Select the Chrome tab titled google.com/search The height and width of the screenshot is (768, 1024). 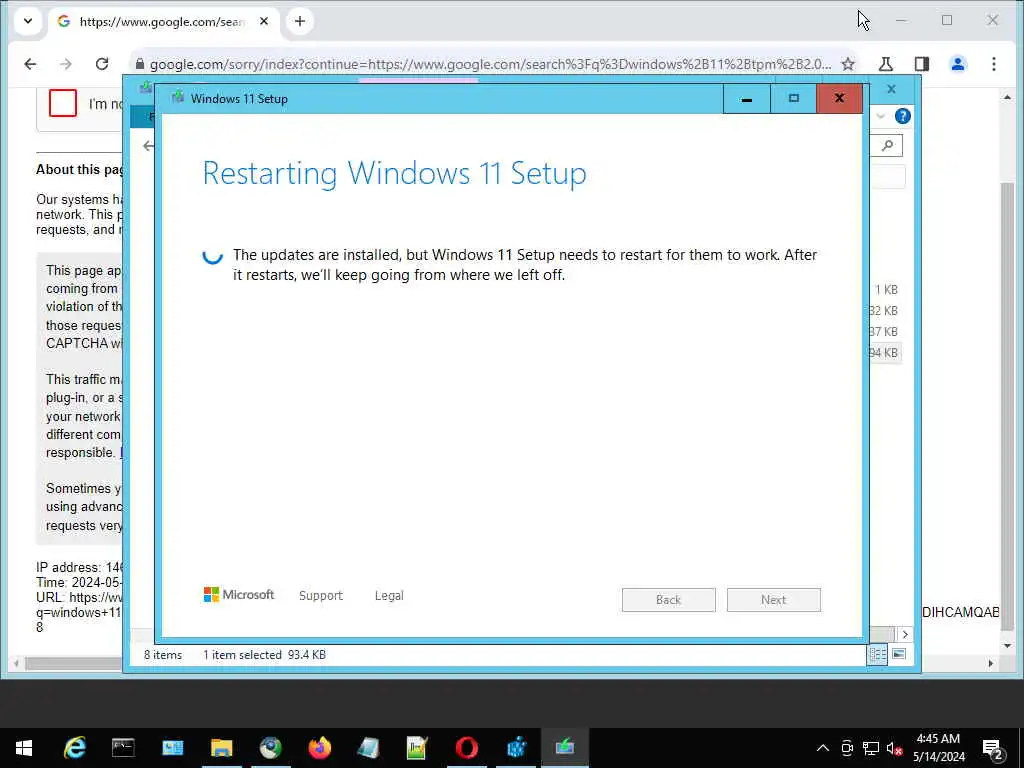point(161,22)
